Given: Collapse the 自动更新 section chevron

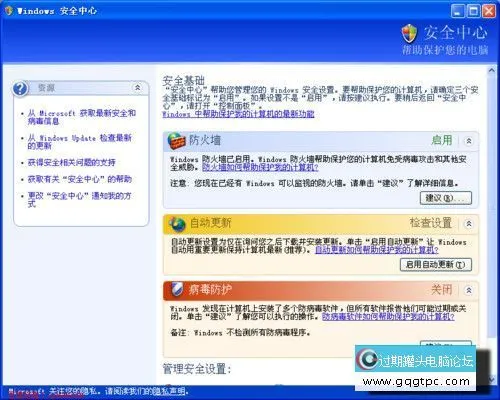Looking at the screenshot, I should pos(469,224).
